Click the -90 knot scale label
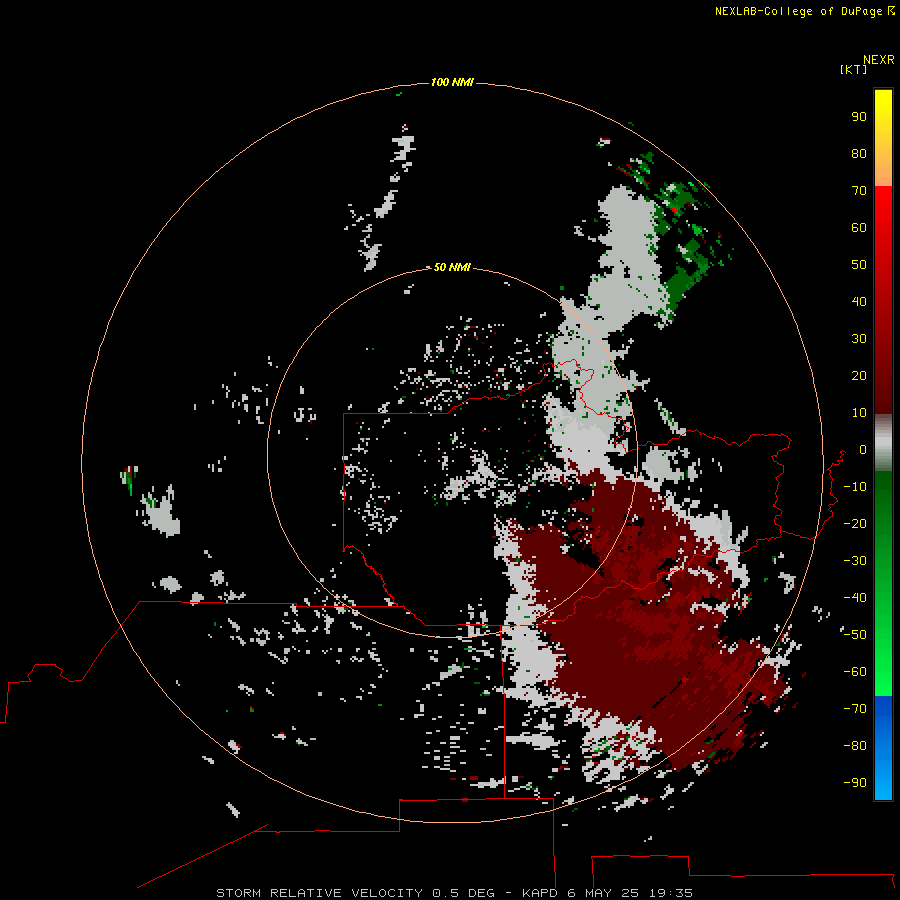This screenshot has width=900, height=900. coord(855,783)
